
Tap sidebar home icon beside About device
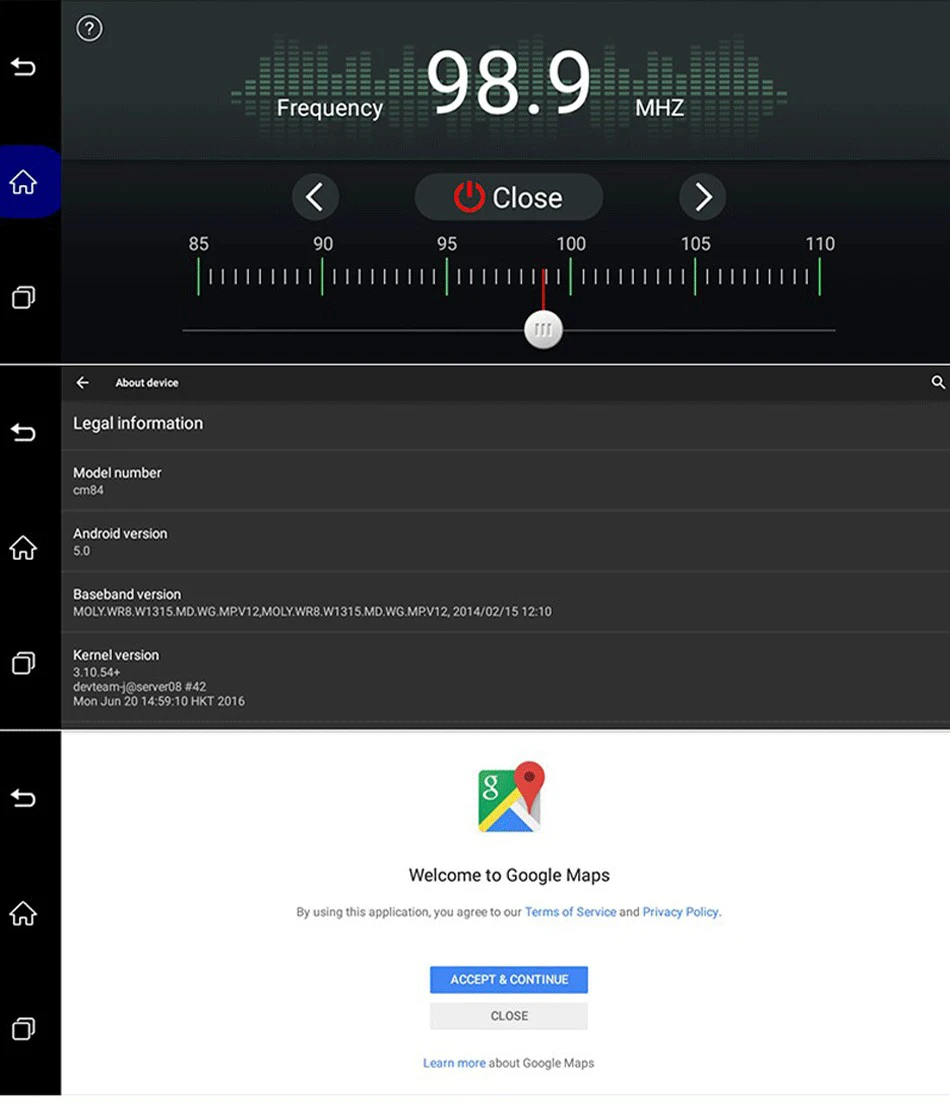click(x=23, y=547)
